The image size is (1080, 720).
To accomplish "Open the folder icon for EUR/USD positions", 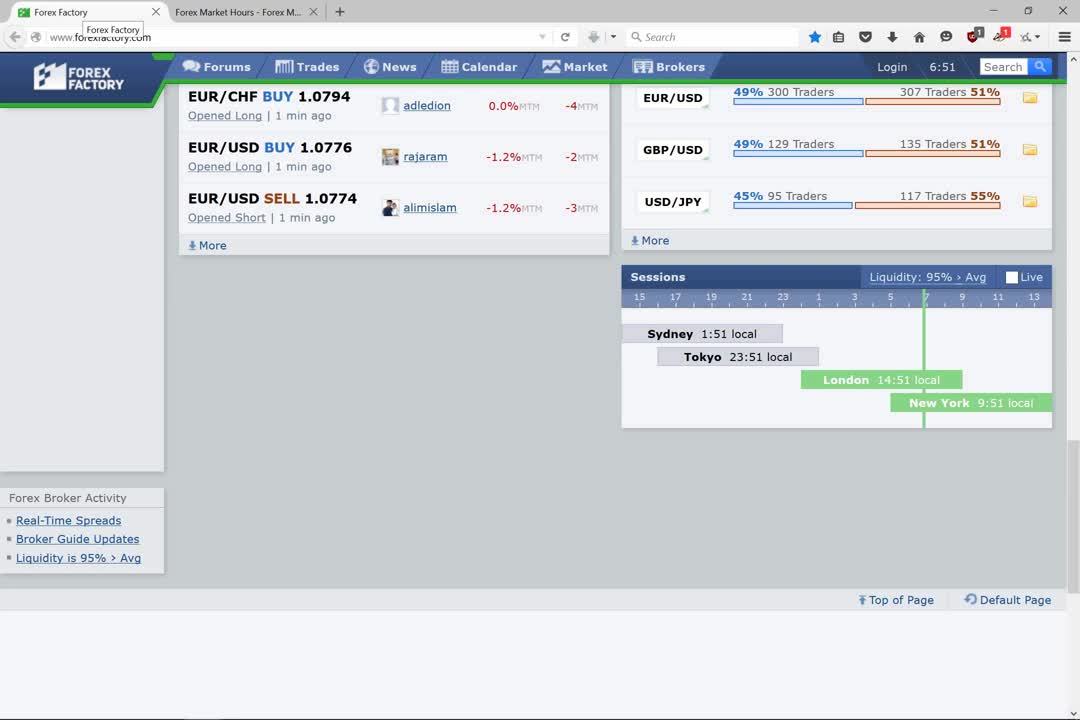I will [x=1029, y=98].
